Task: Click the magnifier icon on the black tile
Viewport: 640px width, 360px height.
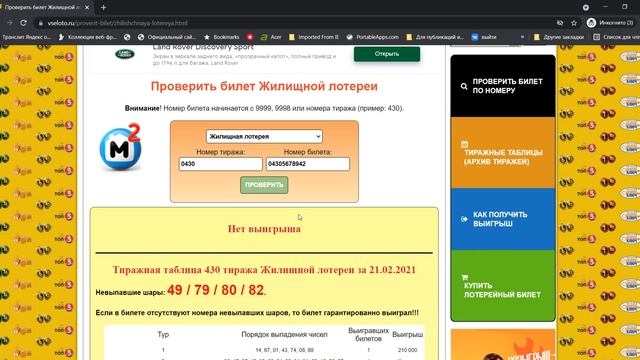Action: coord(464,86)
